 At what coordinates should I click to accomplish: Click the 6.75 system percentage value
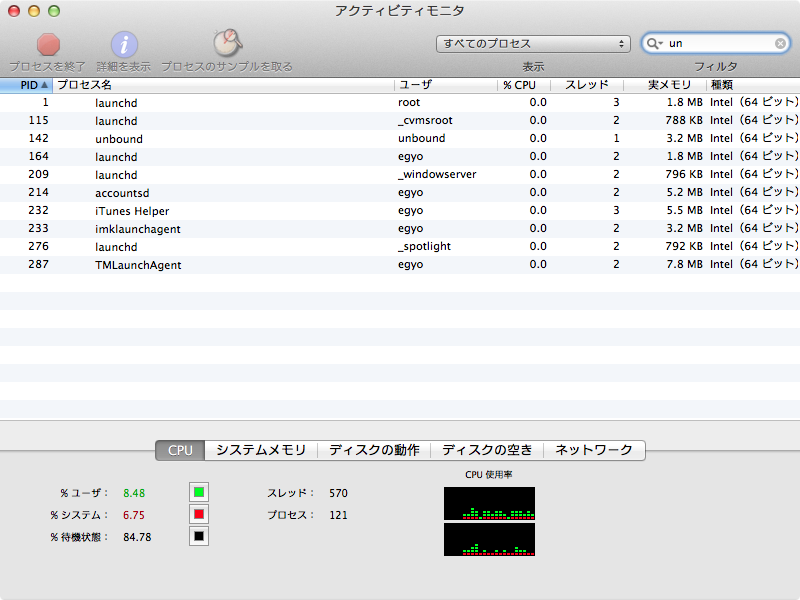point(134,515)
